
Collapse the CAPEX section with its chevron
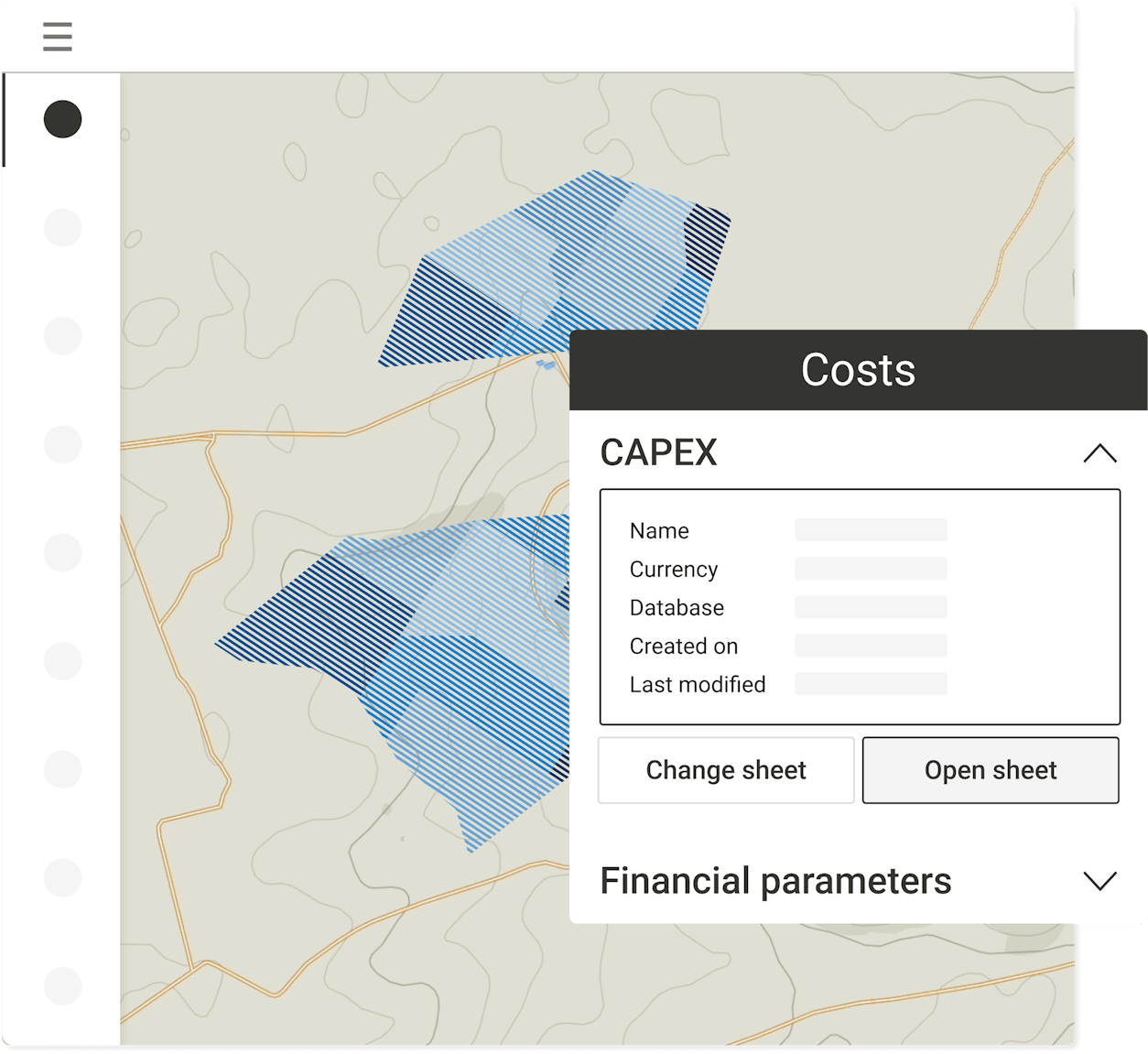1099,453
